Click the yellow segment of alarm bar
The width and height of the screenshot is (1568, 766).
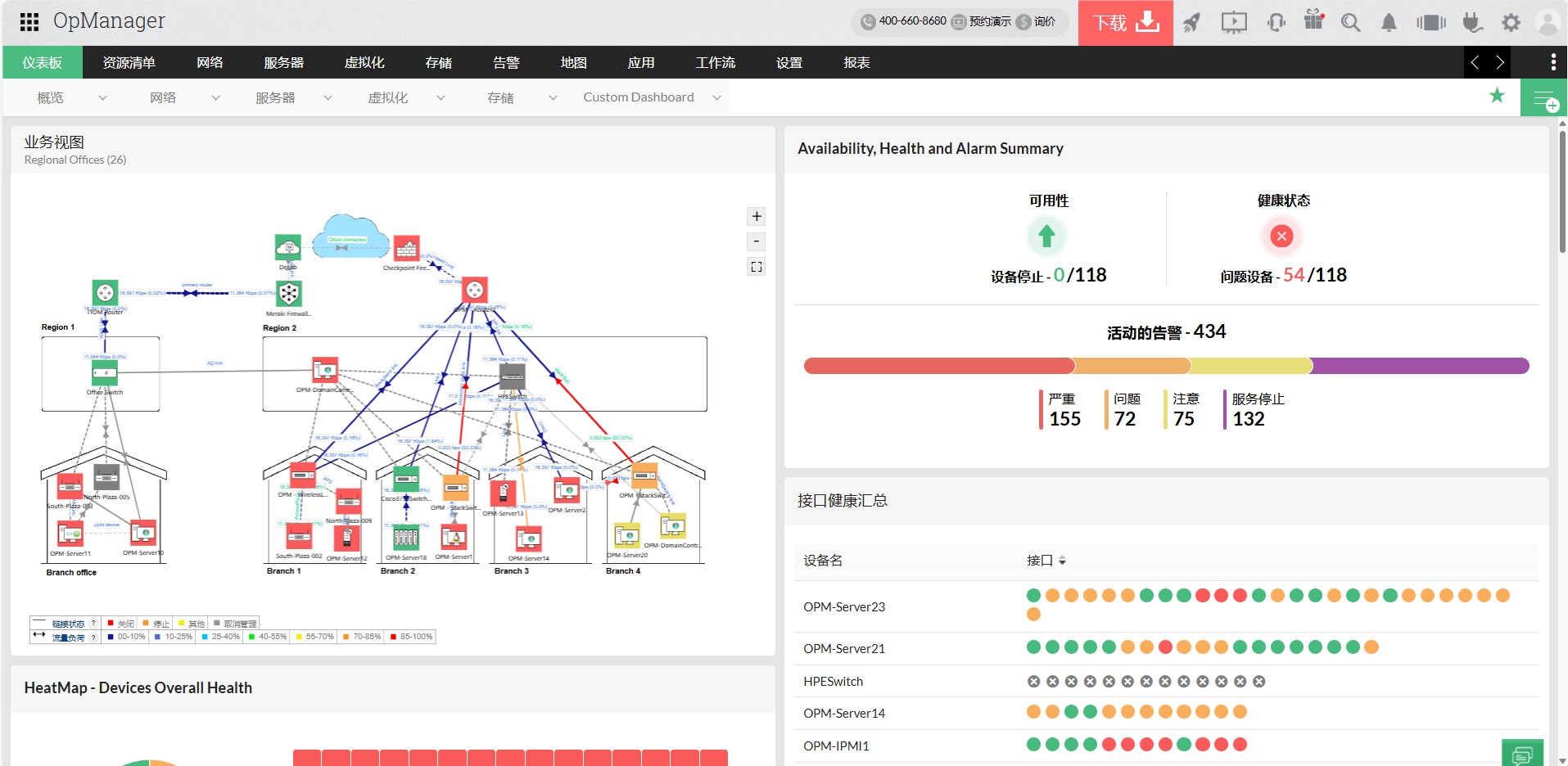[1250, 366]
